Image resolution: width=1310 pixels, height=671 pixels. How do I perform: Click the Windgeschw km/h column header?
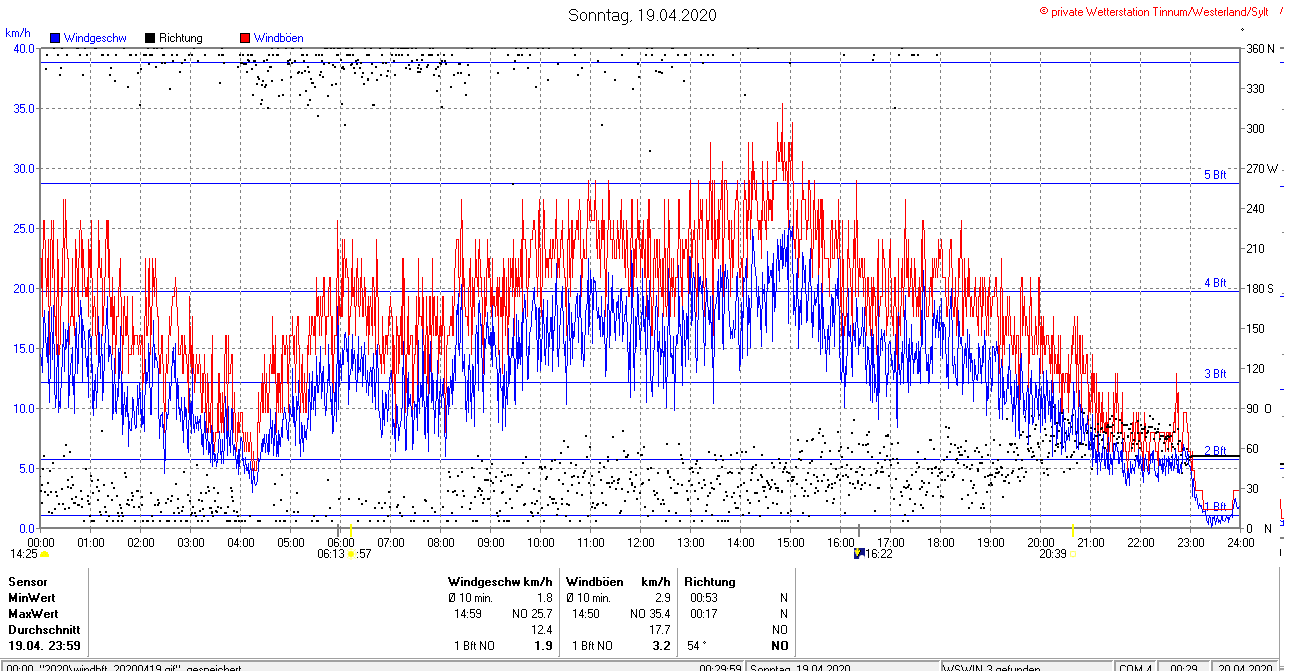pyautogui.click(x=500, y=581)
